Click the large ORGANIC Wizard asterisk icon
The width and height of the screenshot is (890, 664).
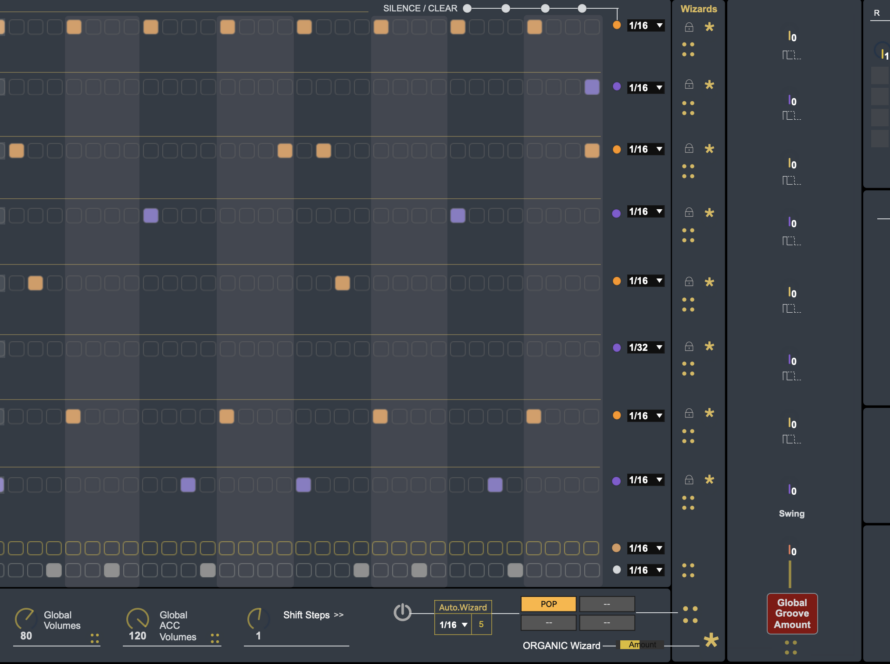pos(711,641)
